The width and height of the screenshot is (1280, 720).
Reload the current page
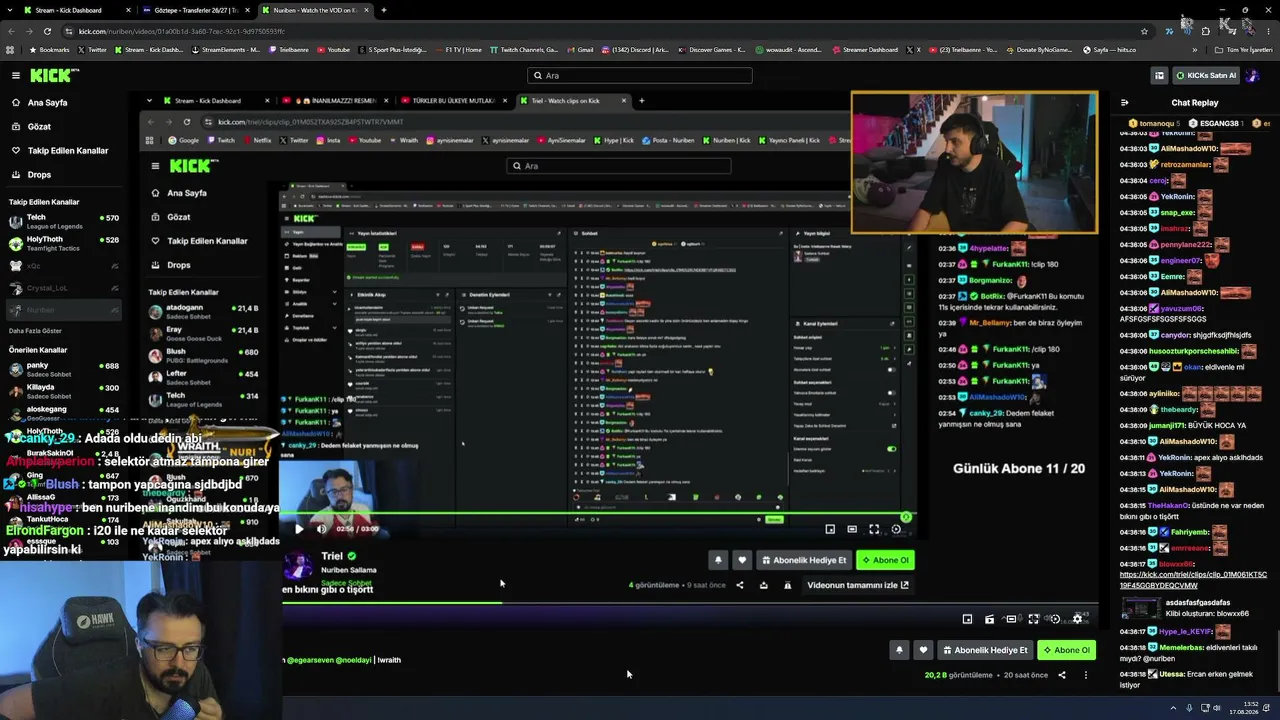pyautogui.click(x=47, y=31)
